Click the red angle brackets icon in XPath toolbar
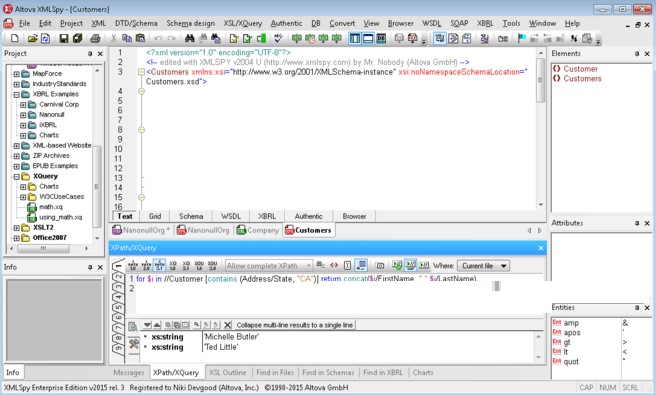Viewport: 656px width, 395px height. [334, 265]
